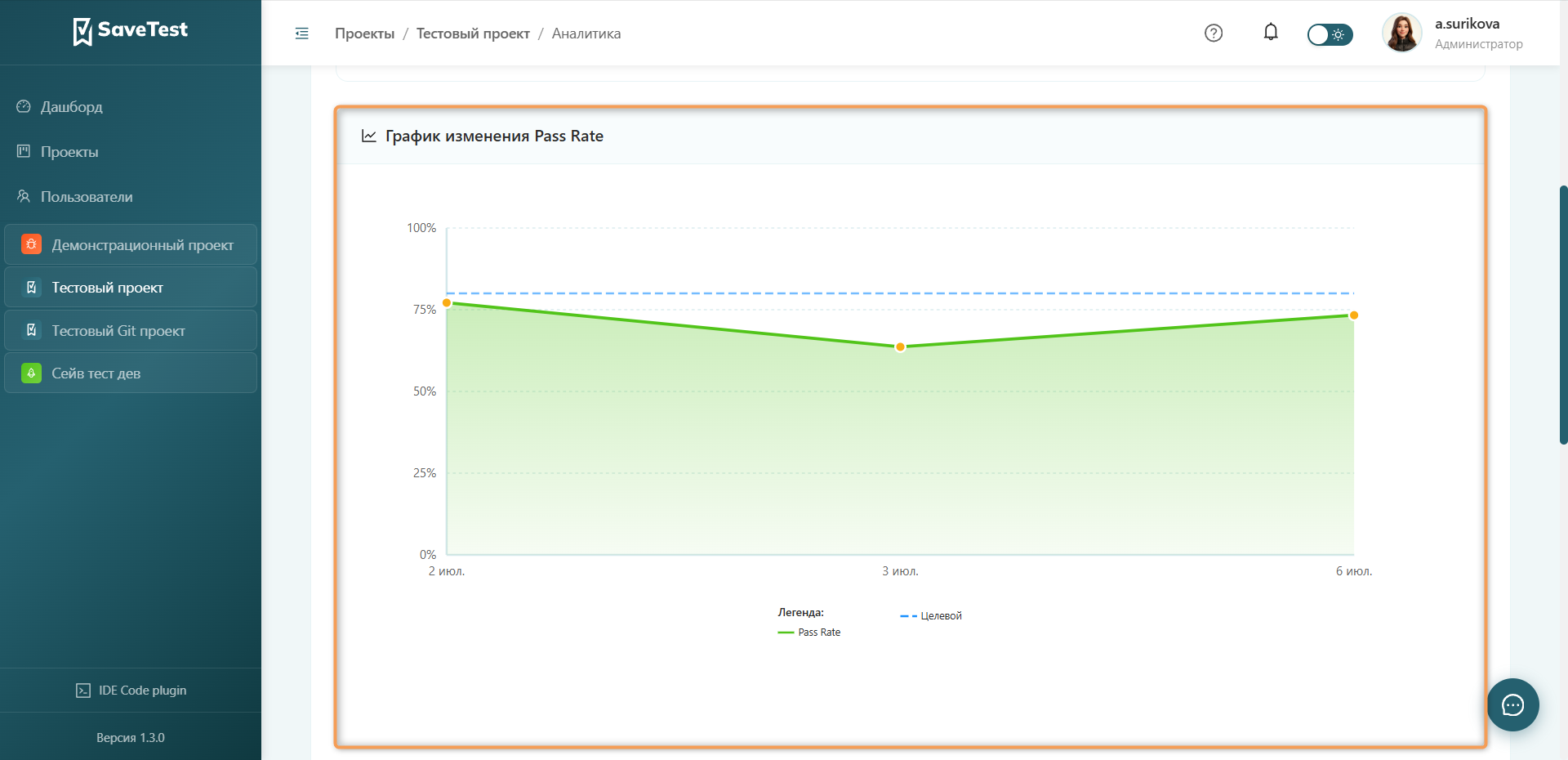Open the chat support bubble
The image size is (1568, 760).
1512,704
